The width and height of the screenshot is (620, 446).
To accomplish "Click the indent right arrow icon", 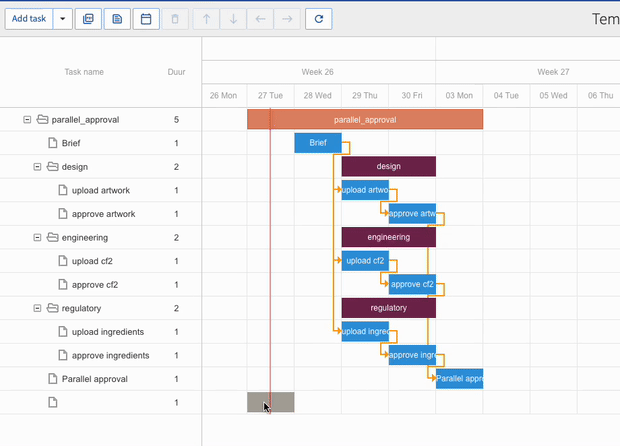I will 287,19.
